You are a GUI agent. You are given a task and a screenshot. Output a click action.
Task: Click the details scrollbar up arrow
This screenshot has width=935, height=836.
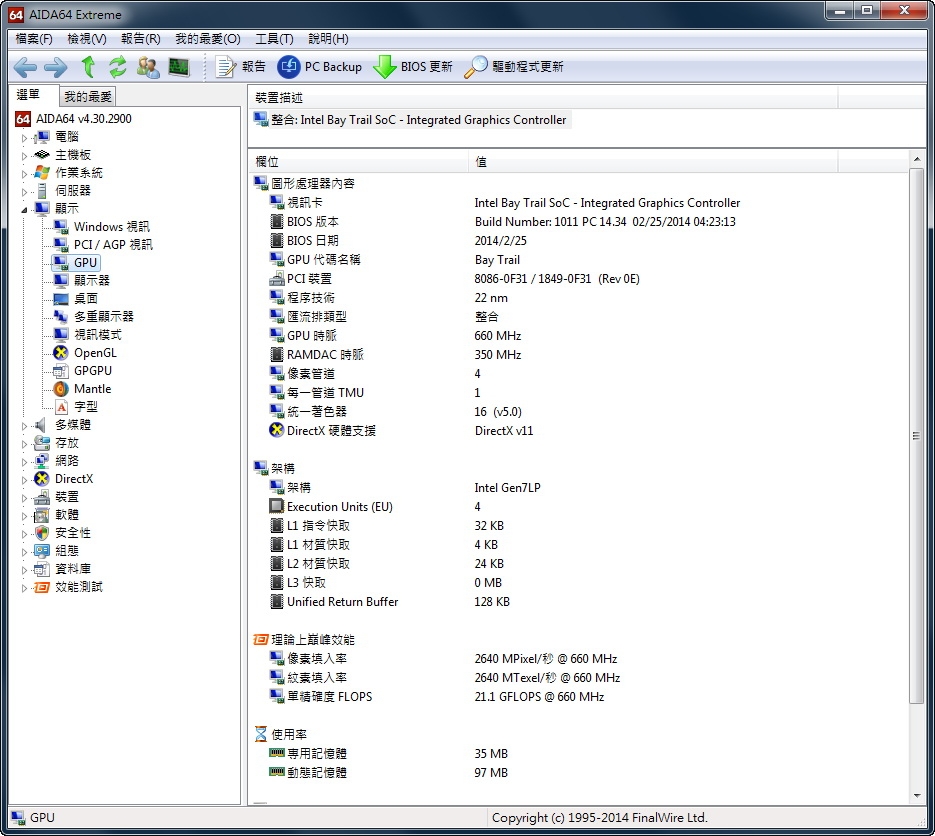click(x=917, y=159)
